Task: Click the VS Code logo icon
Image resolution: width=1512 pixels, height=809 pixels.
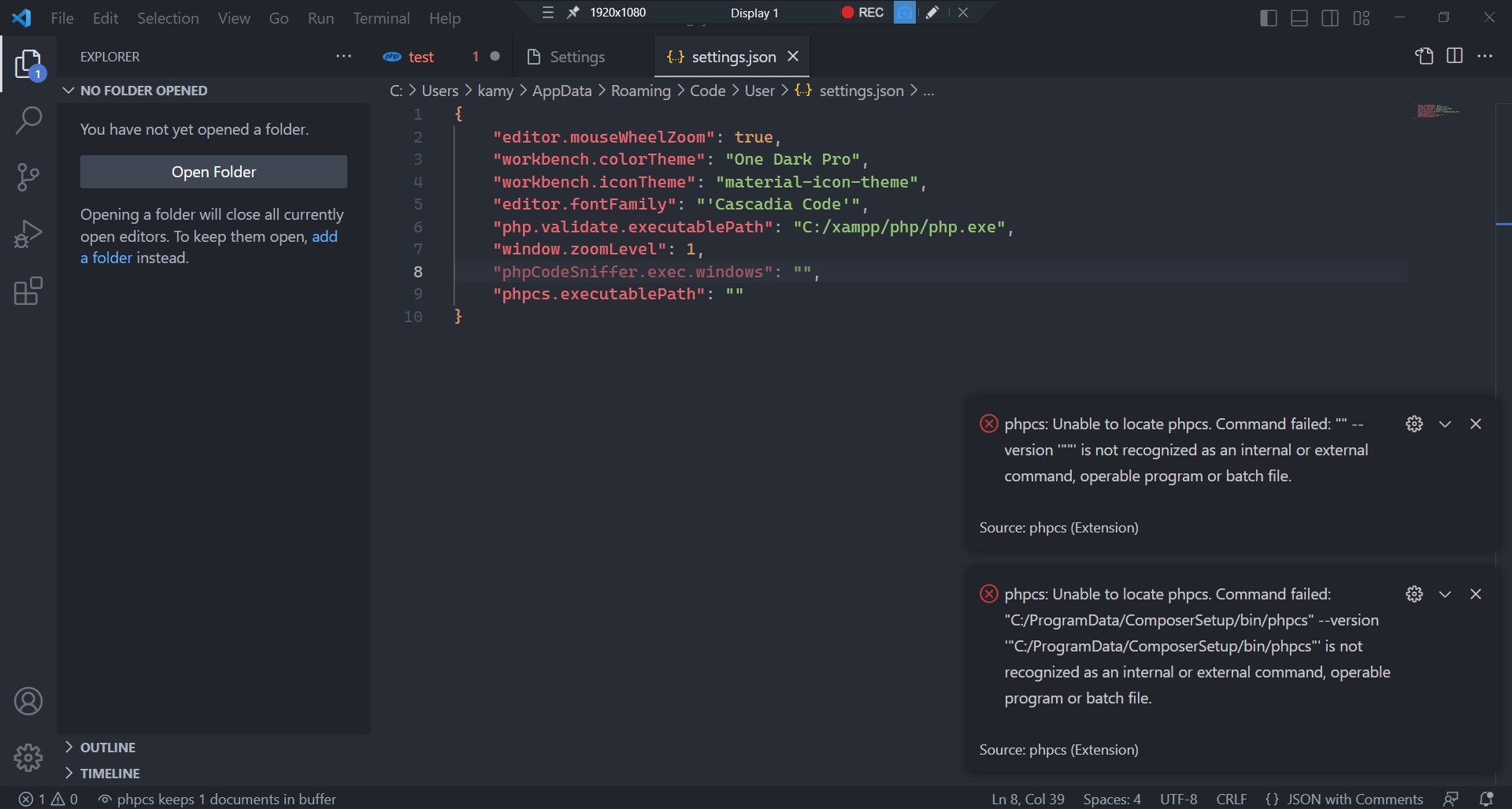Action: 22,17
